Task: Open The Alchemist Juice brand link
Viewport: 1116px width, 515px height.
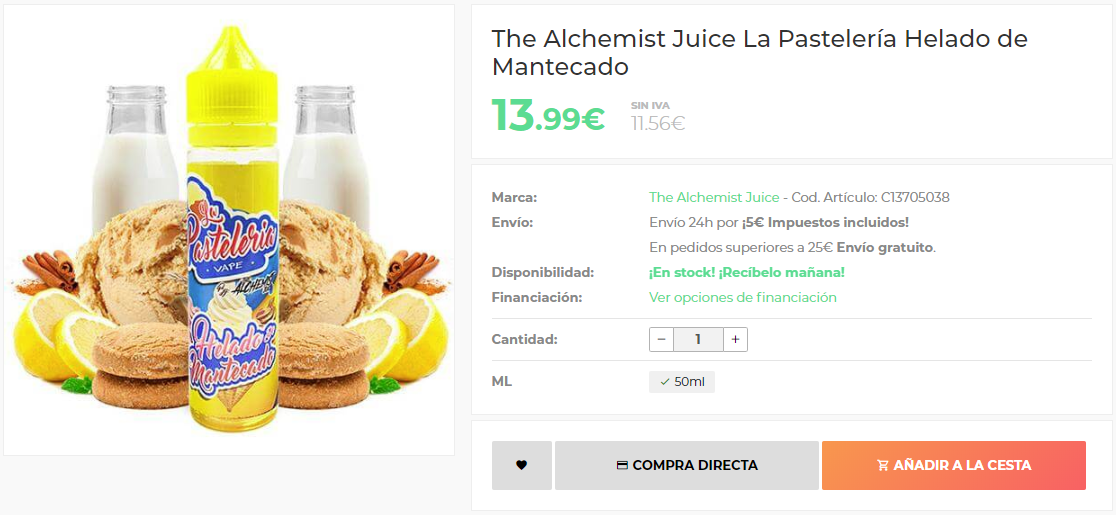Action: tap(714, 197)
